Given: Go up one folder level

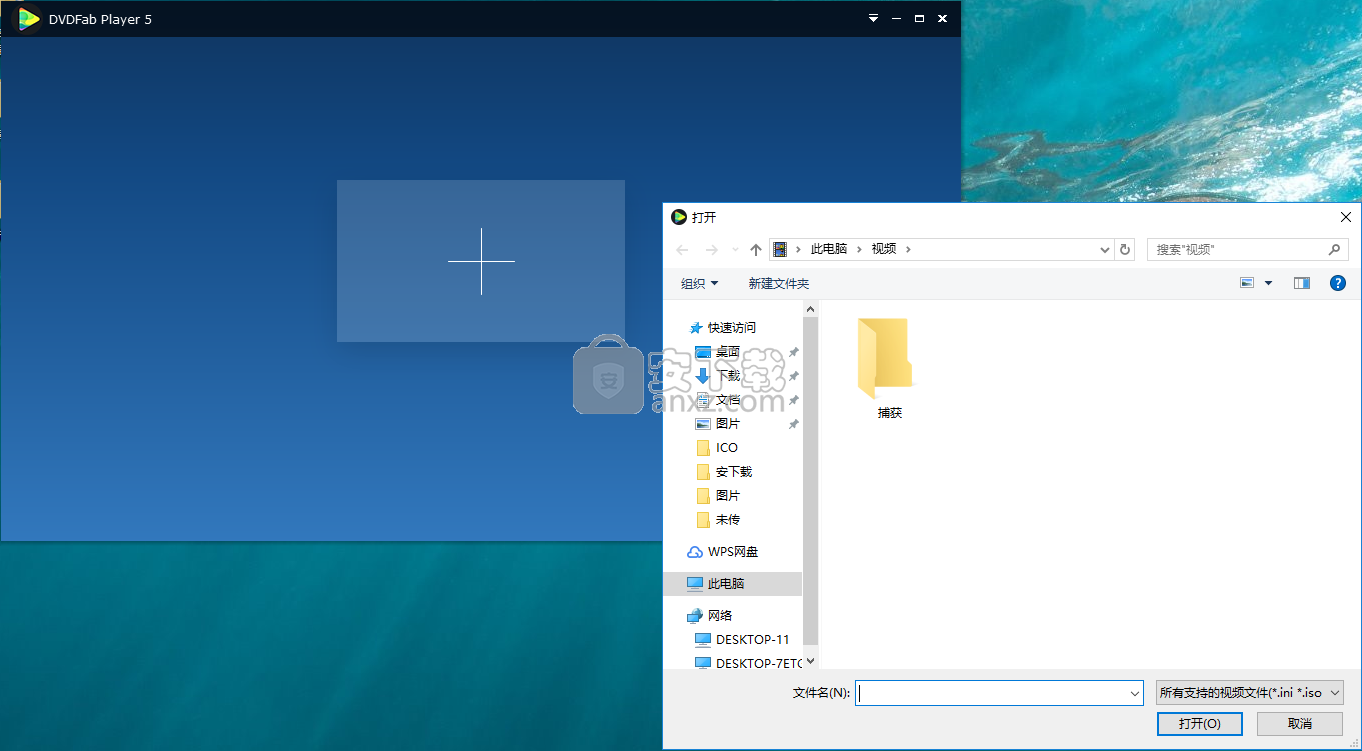Looking at the screenshot, I should (755, 249).
